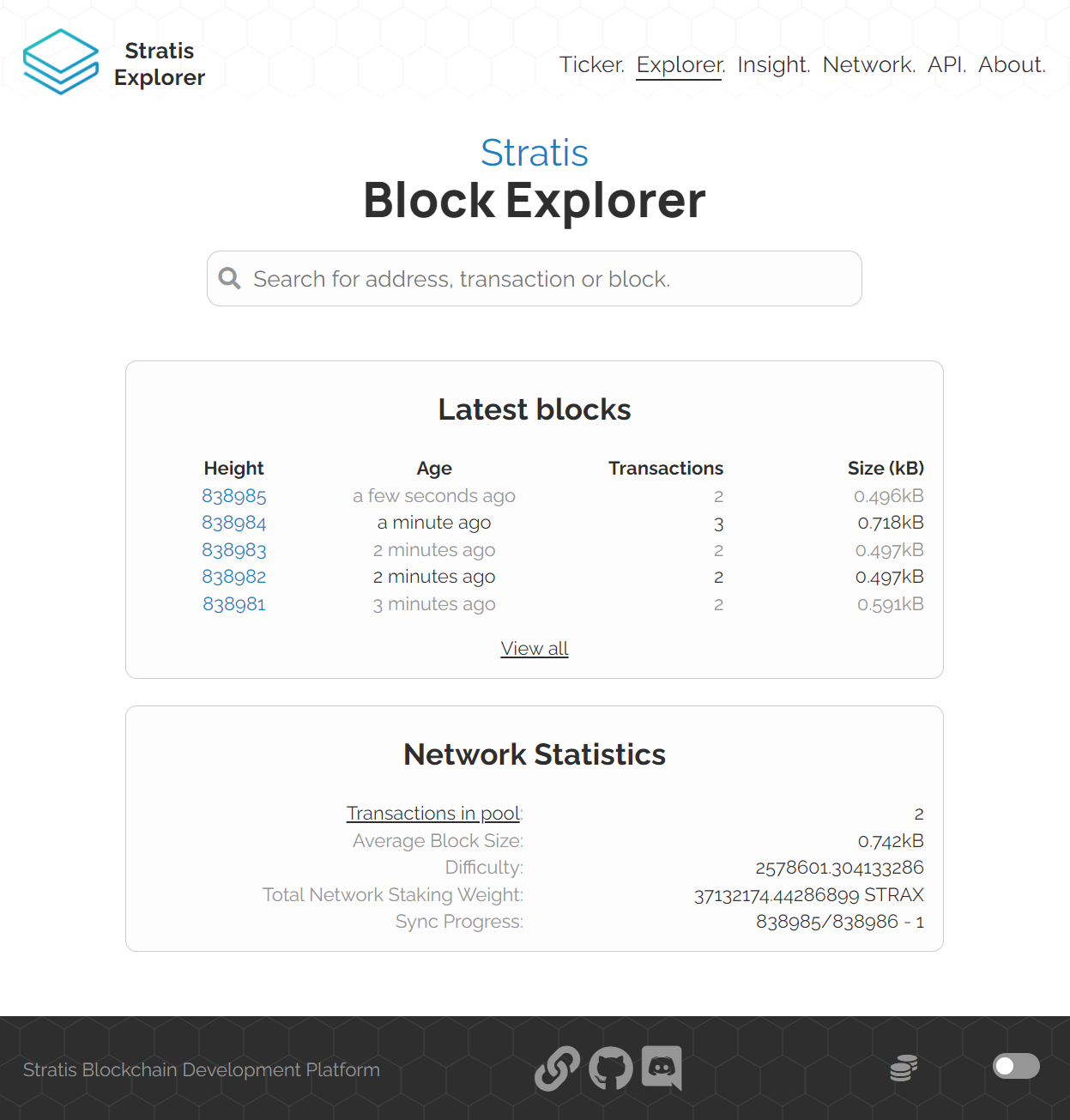This screenshot has height=1120, width=1070.
Task: Click the Height column header
Action: point(233,468)
